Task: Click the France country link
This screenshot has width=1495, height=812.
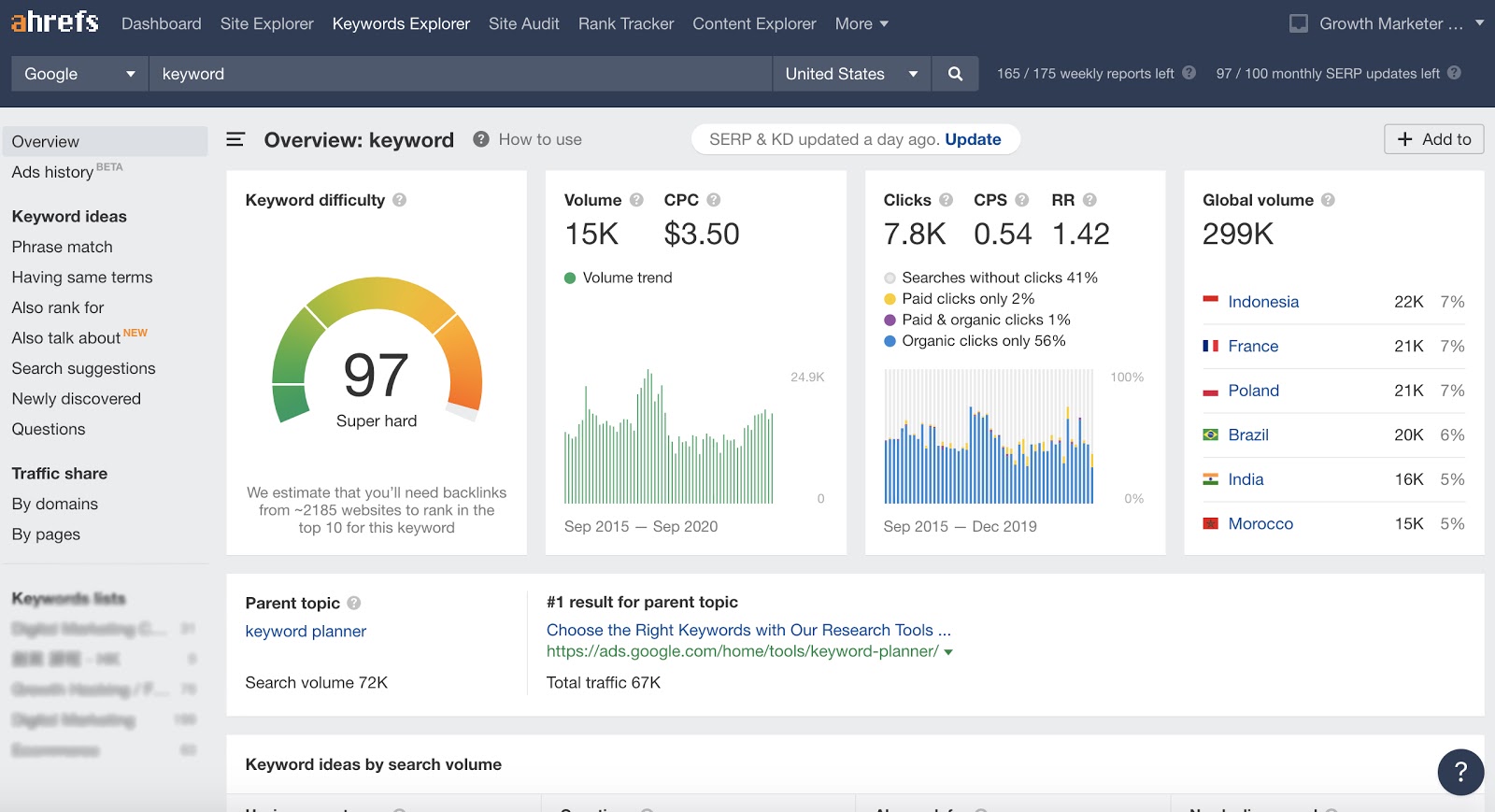Action: pyautogui.click(x=1253, y=347)
